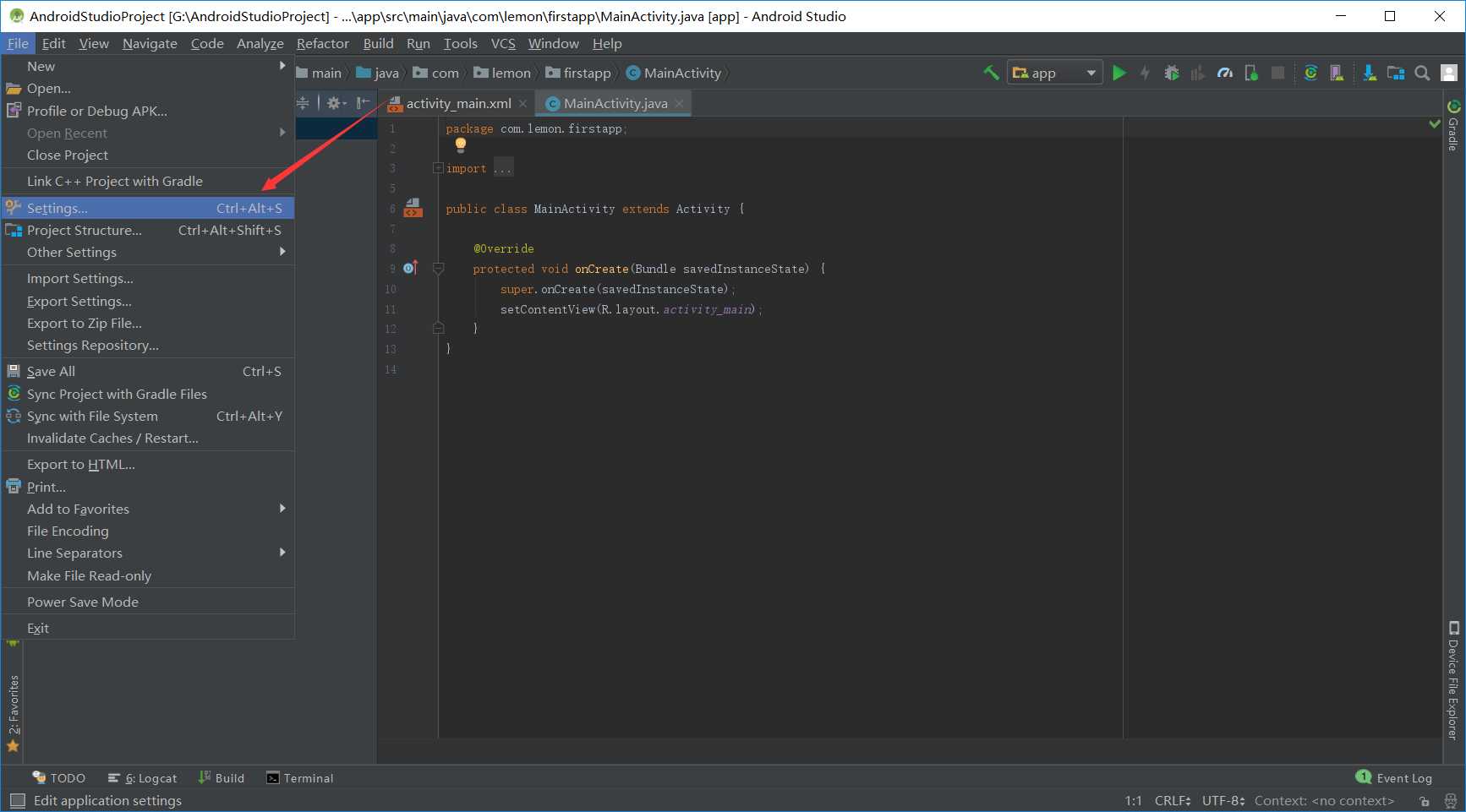
Task: Open the app run configuration dropdown
Action: [x=1054, y=73]
